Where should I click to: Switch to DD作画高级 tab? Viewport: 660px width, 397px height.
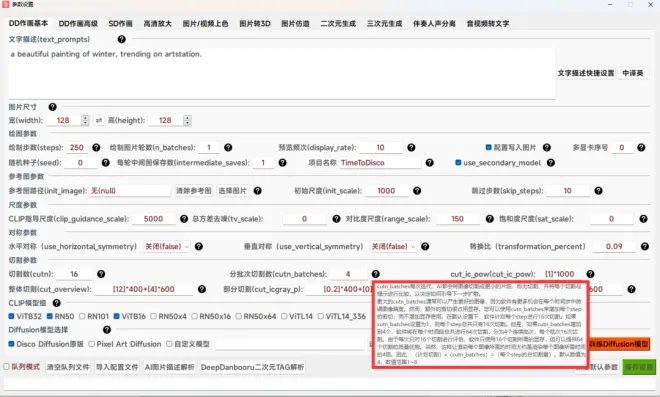pyautogui.click(x=78, y=24)
